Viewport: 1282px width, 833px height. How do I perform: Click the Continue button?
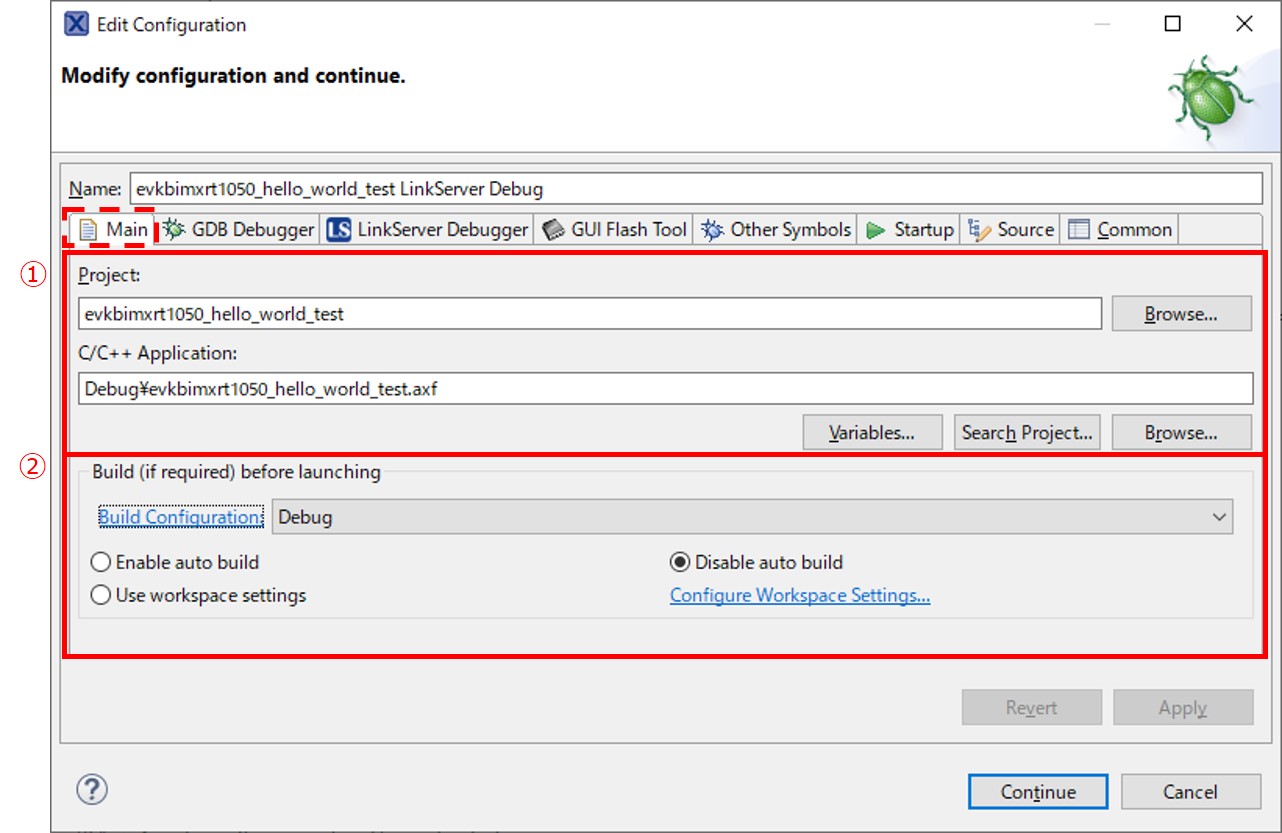(x=1038, y=792)
